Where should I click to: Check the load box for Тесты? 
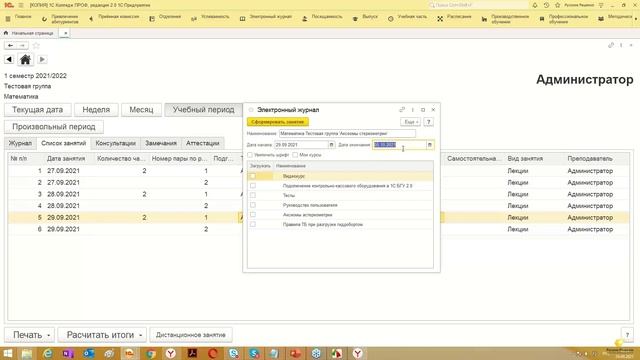[253, 195]
